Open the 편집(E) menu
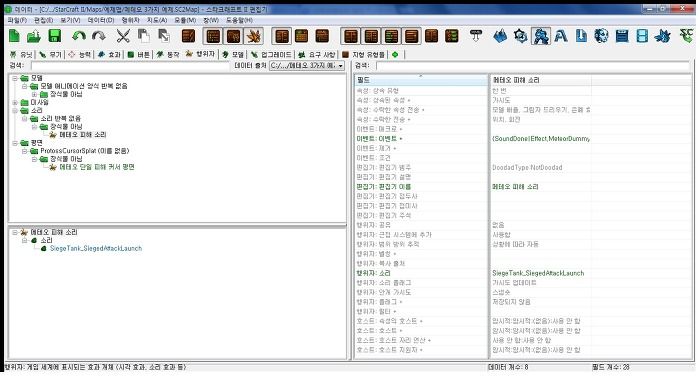Viewport: 700px width, 376px height. tap(43, 21)
